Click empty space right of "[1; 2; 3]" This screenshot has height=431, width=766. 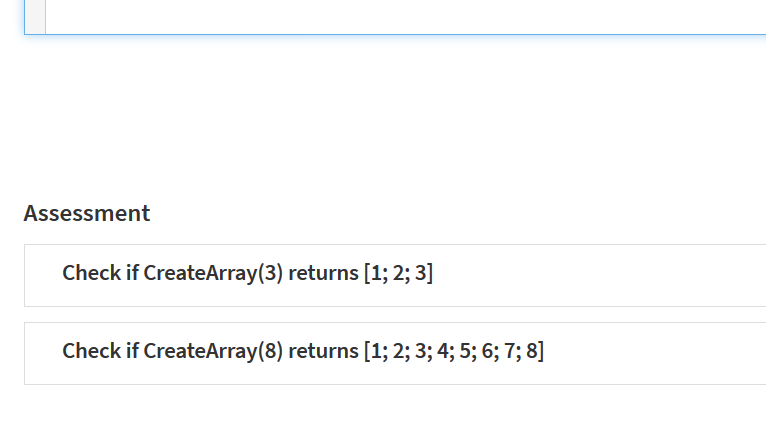[x=600, y=275]
